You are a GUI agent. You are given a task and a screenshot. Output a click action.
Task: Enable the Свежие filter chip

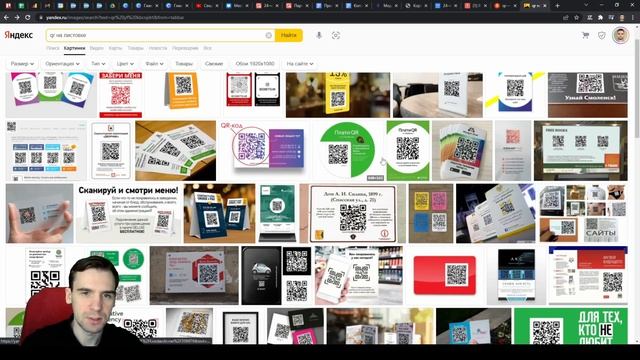tap(214, 64)
